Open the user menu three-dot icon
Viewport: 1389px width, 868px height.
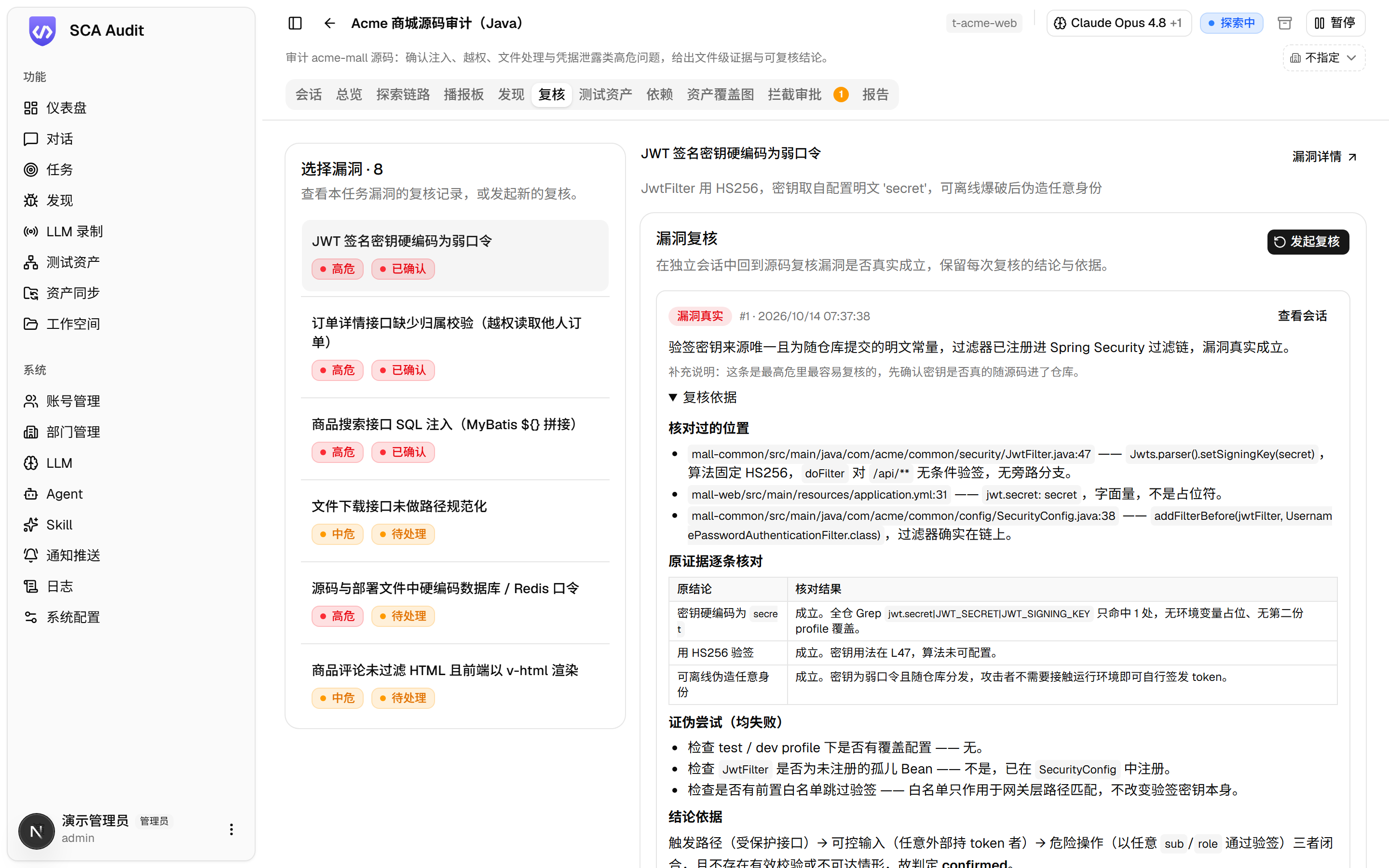tap(231, 829)
